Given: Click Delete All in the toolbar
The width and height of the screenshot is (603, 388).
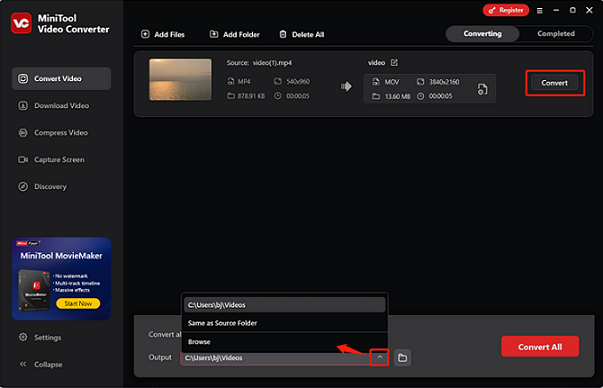Looking at the screenshot, I should pyautogui.click(x=302, y=35).
